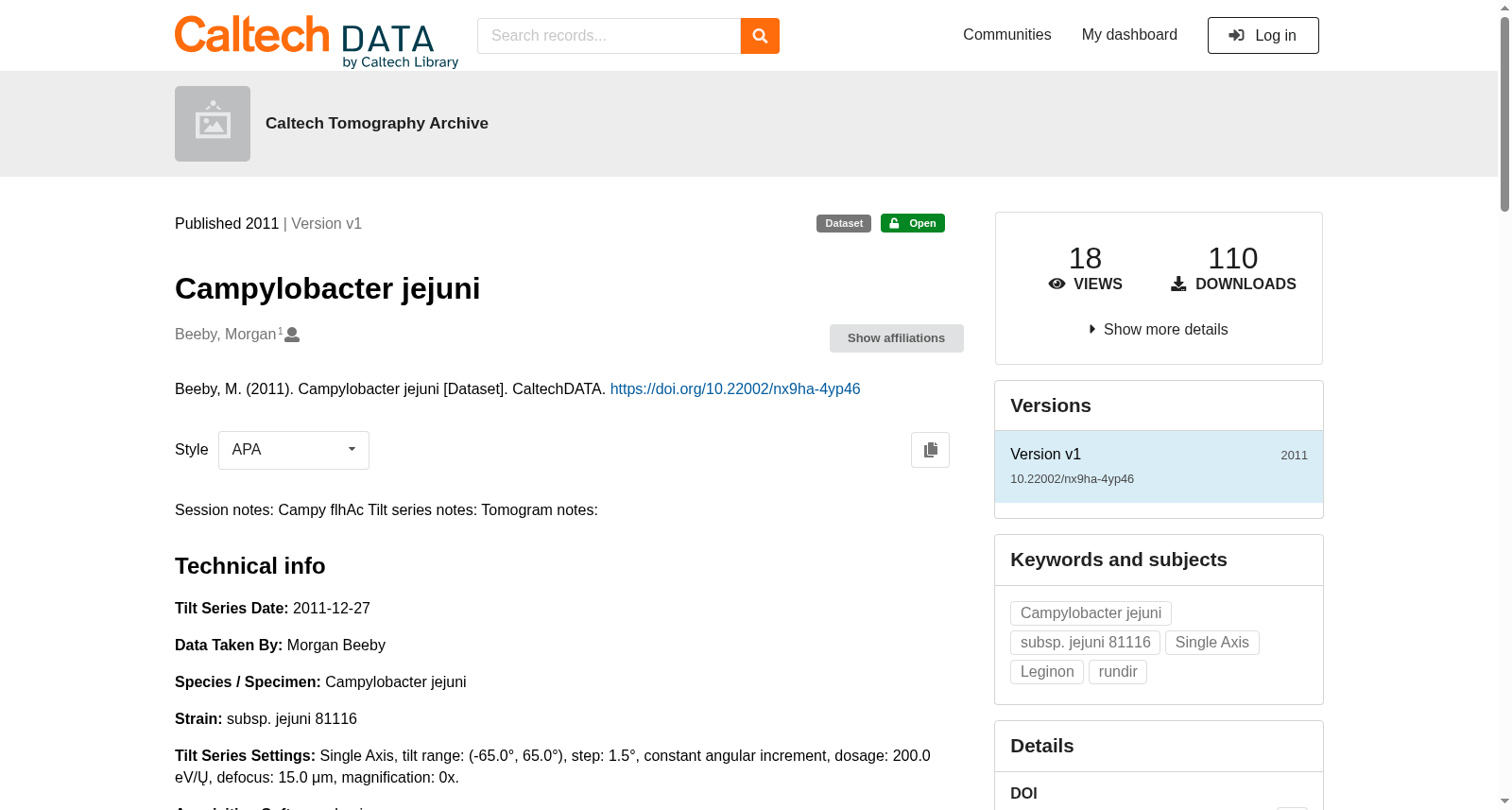This screenshot has height=810, width=1512.
Task: Click the Versions panel heading
Action: pos(1051,405)
